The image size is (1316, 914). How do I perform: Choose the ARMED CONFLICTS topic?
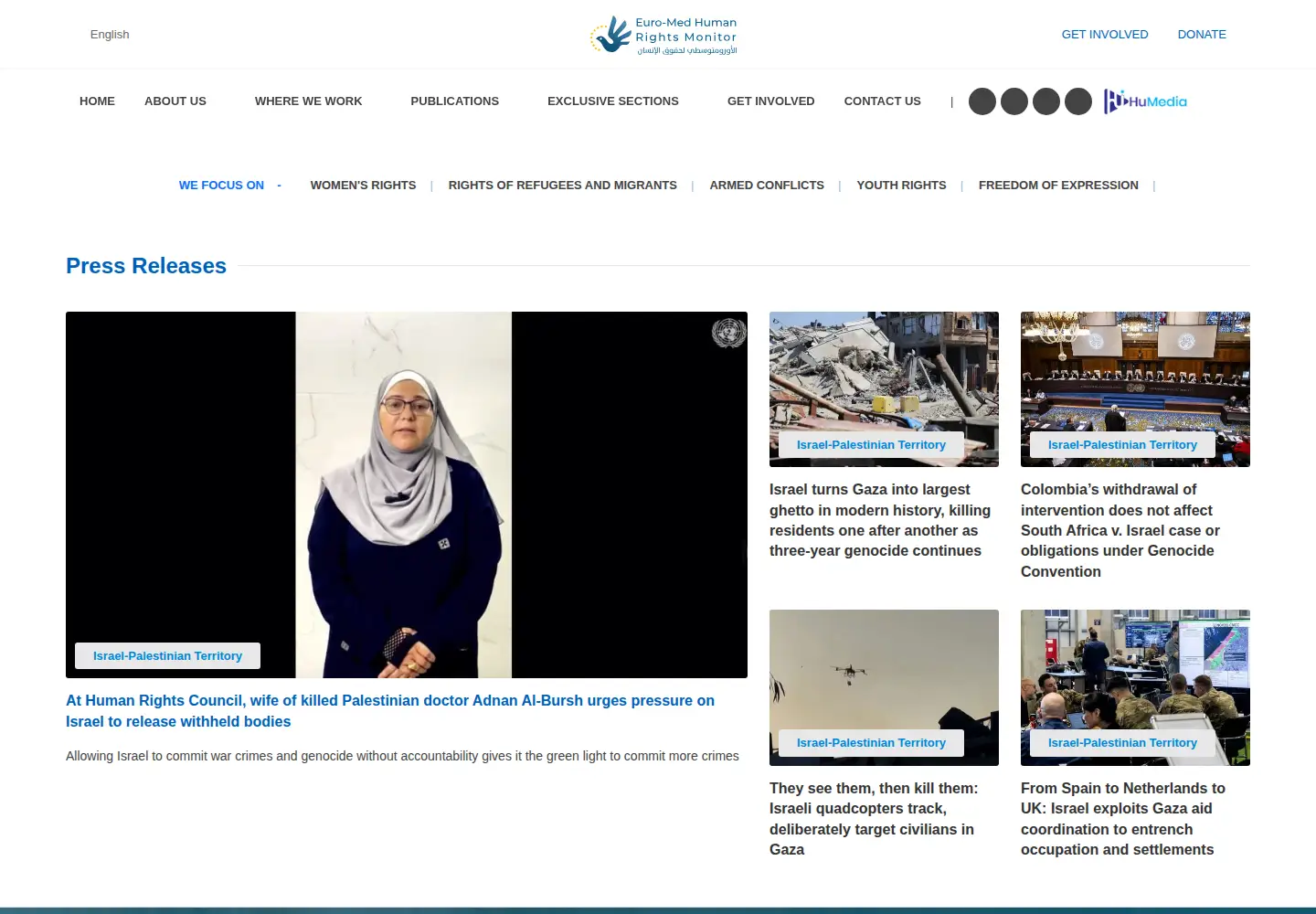767,186
